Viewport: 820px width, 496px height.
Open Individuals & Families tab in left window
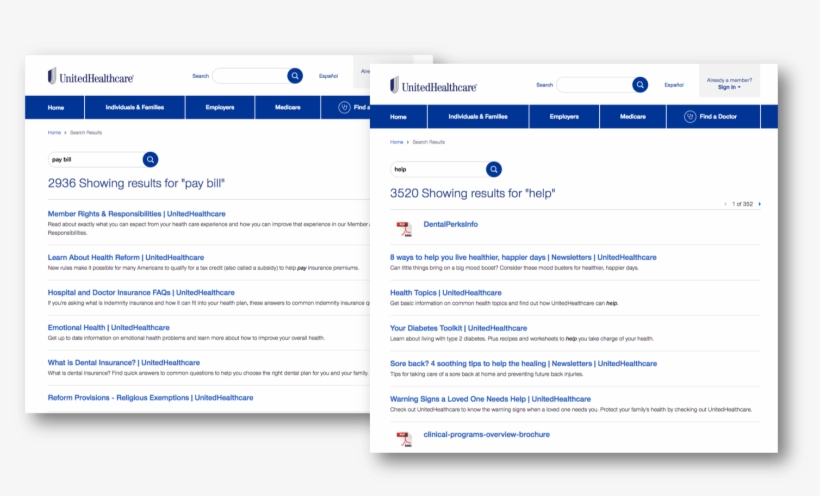coord(134,107)
